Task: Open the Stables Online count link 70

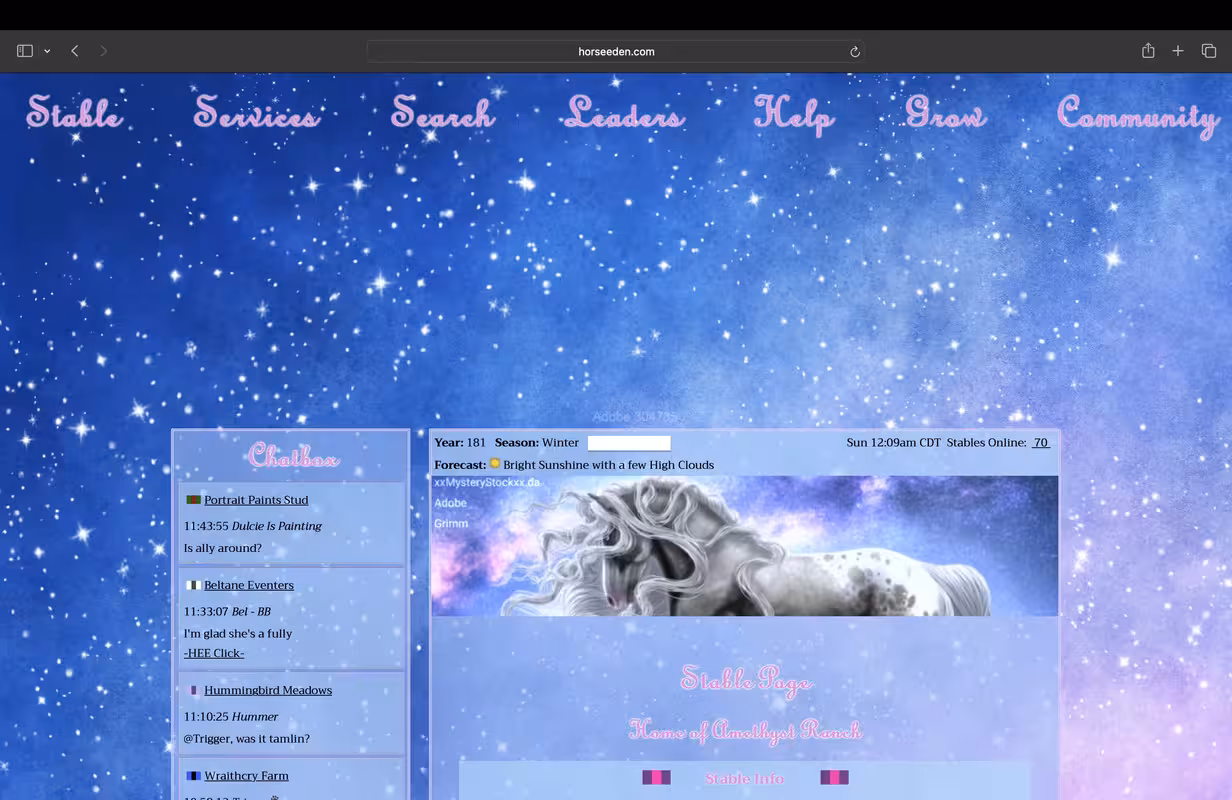Action: click(x=1041, y=442)
